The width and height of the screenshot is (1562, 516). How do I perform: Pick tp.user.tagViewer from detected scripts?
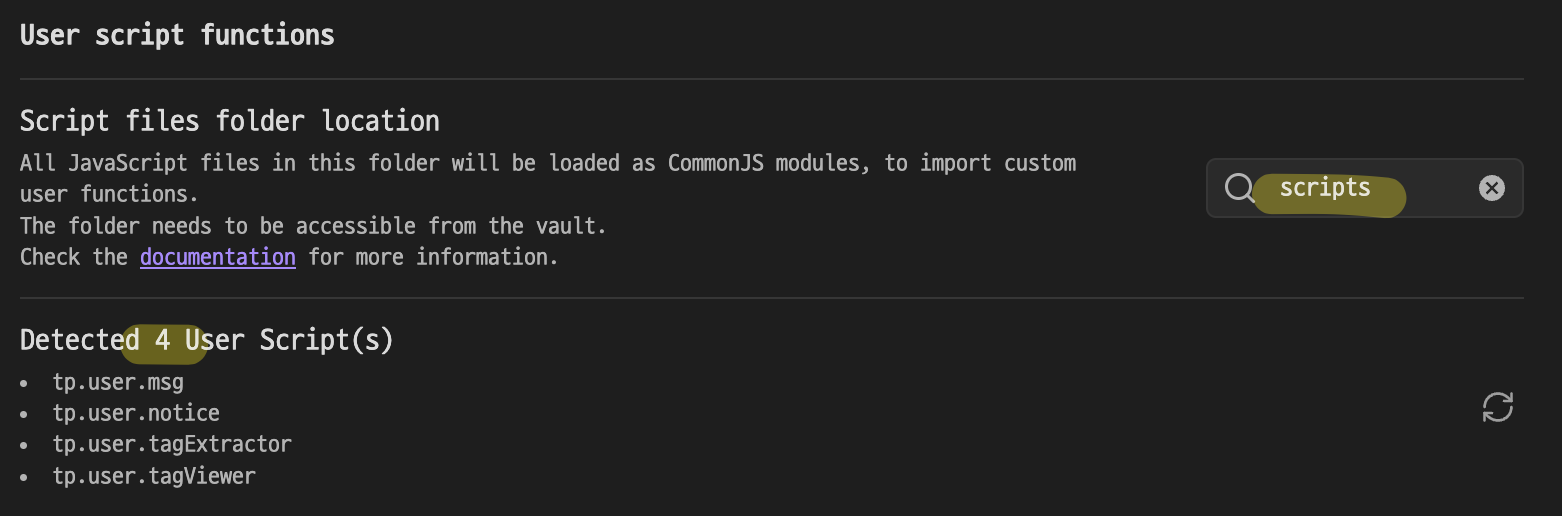point(154,476)
